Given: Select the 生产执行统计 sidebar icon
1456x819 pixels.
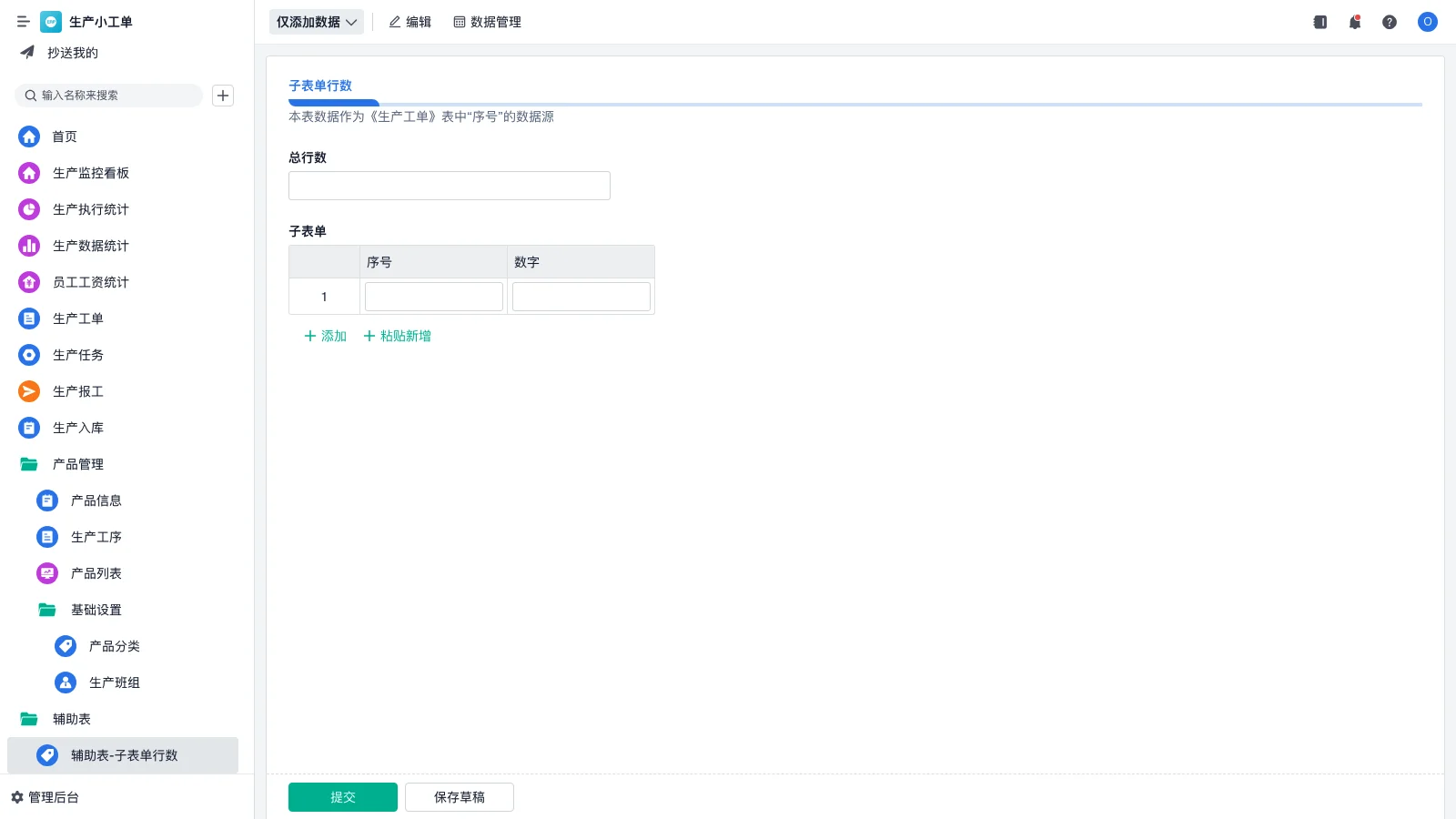Looking at the screenshot, I should (x=28, y=209).
